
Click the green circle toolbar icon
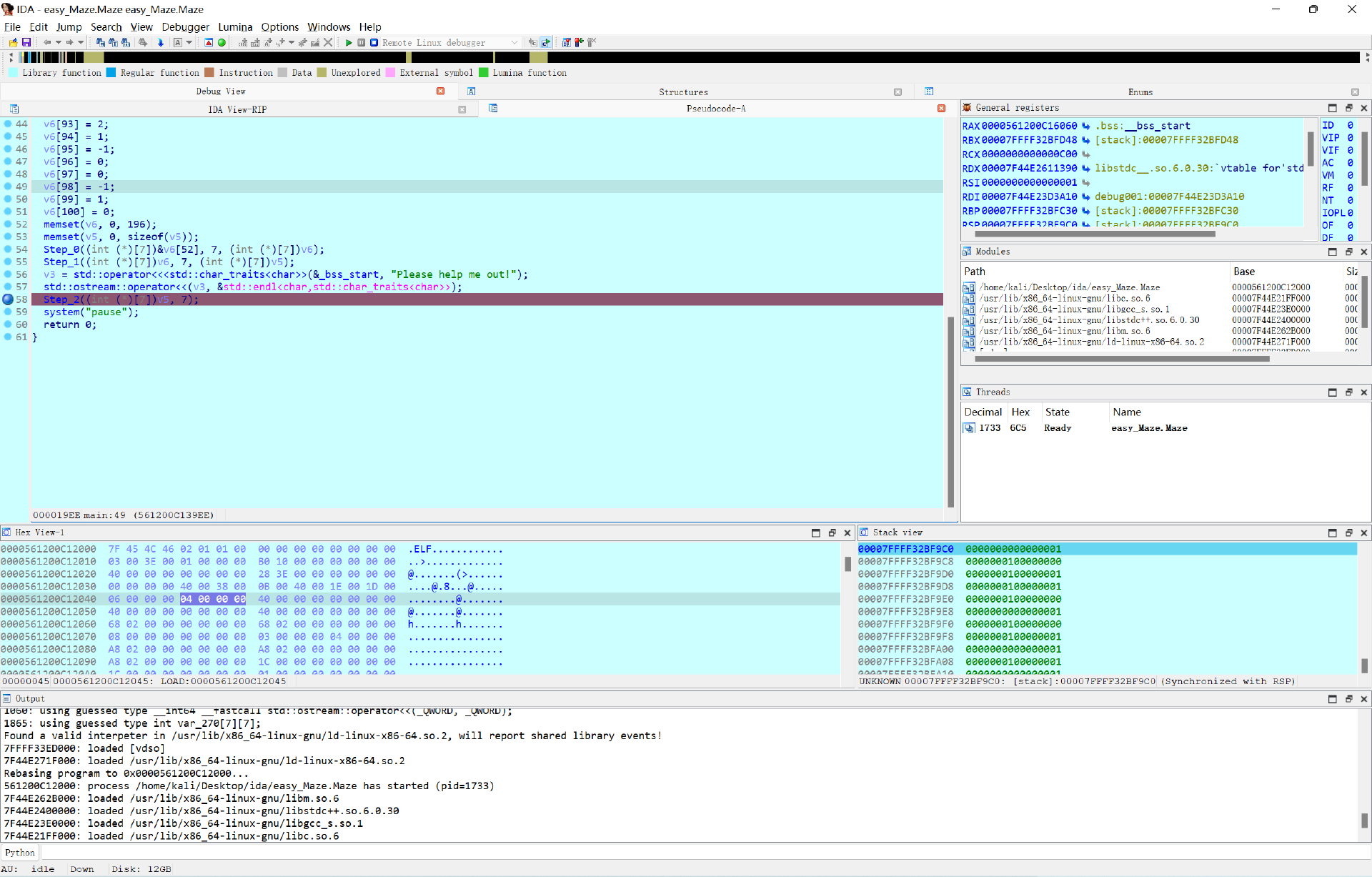click(222, 43)
